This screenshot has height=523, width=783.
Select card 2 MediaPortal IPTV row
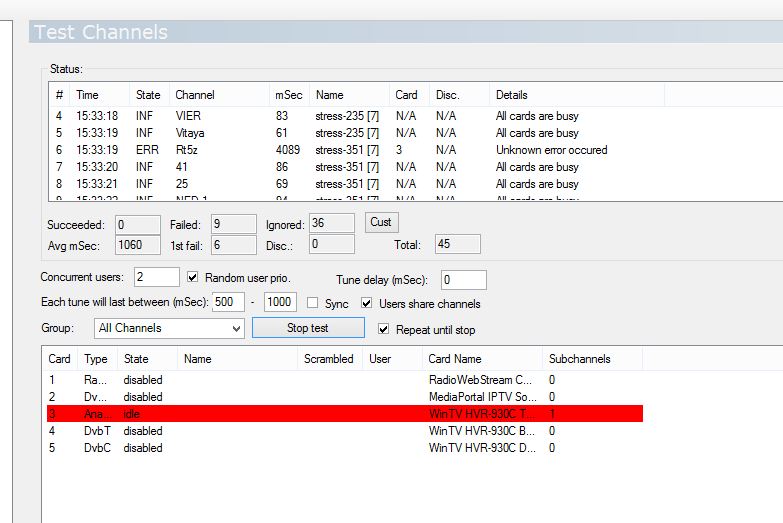pyautogui.click(x=345, y=397)
